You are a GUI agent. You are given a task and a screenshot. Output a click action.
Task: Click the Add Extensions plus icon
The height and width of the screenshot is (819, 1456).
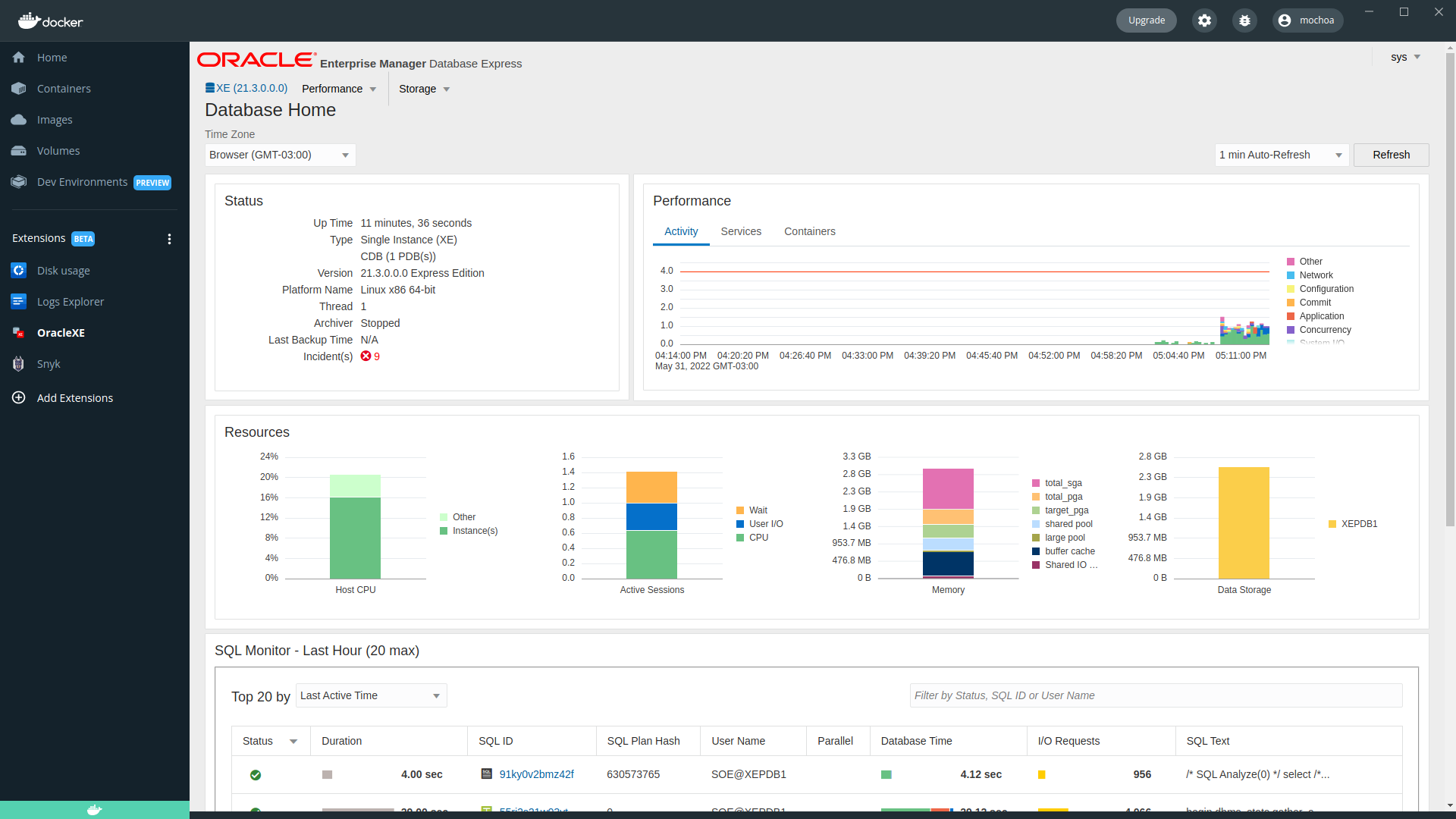click(x=19, y=397)
